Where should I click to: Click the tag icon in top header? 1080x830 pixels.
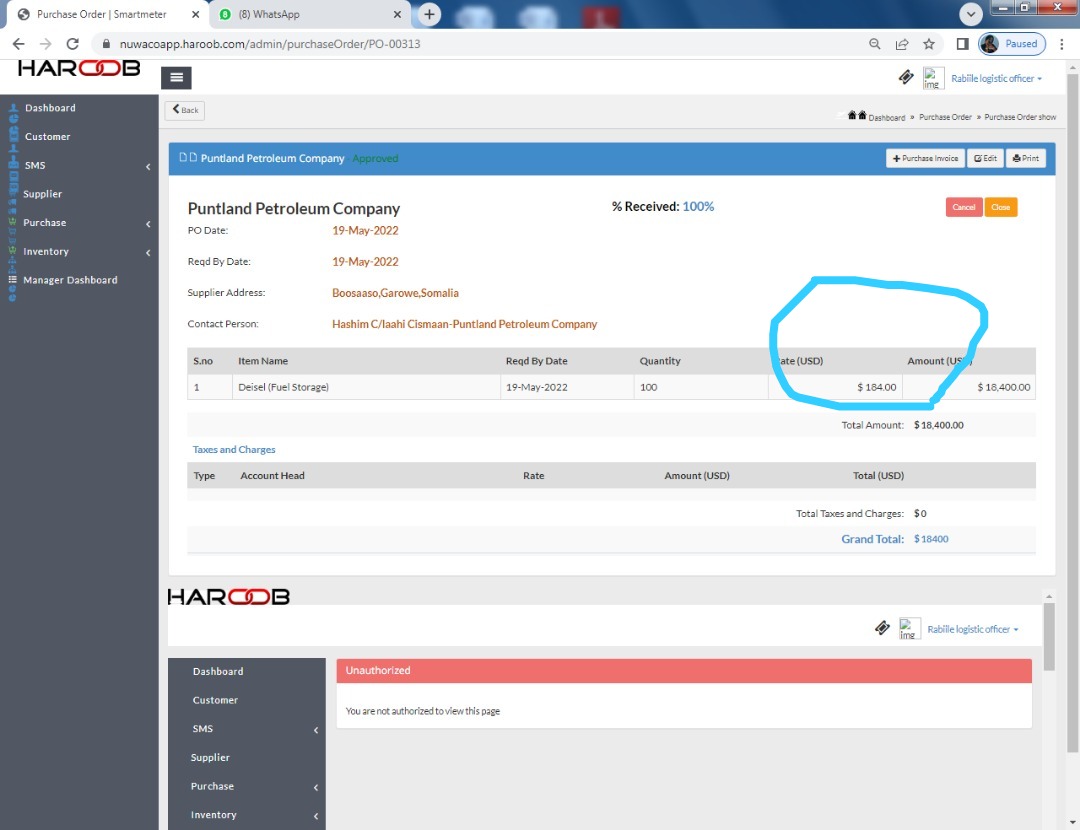click(906, 77)
